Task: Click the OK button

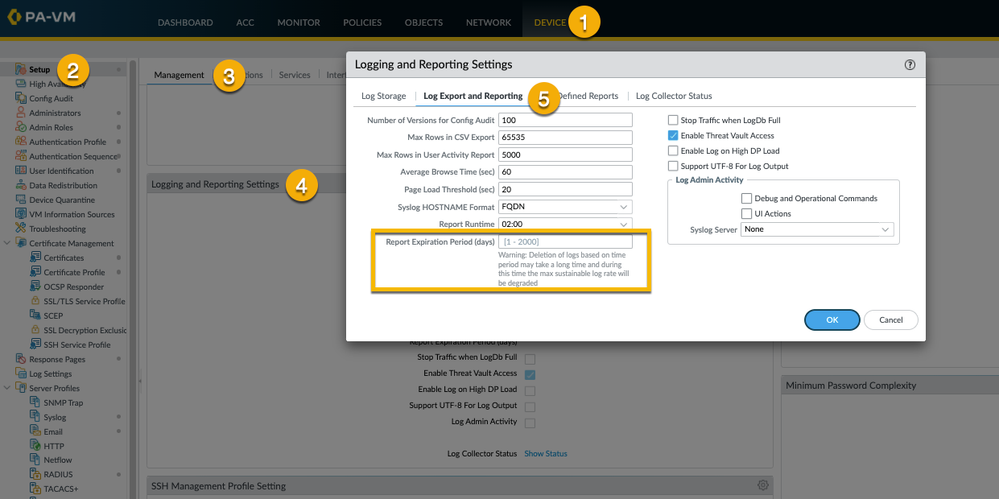Action: coord(831,319)
